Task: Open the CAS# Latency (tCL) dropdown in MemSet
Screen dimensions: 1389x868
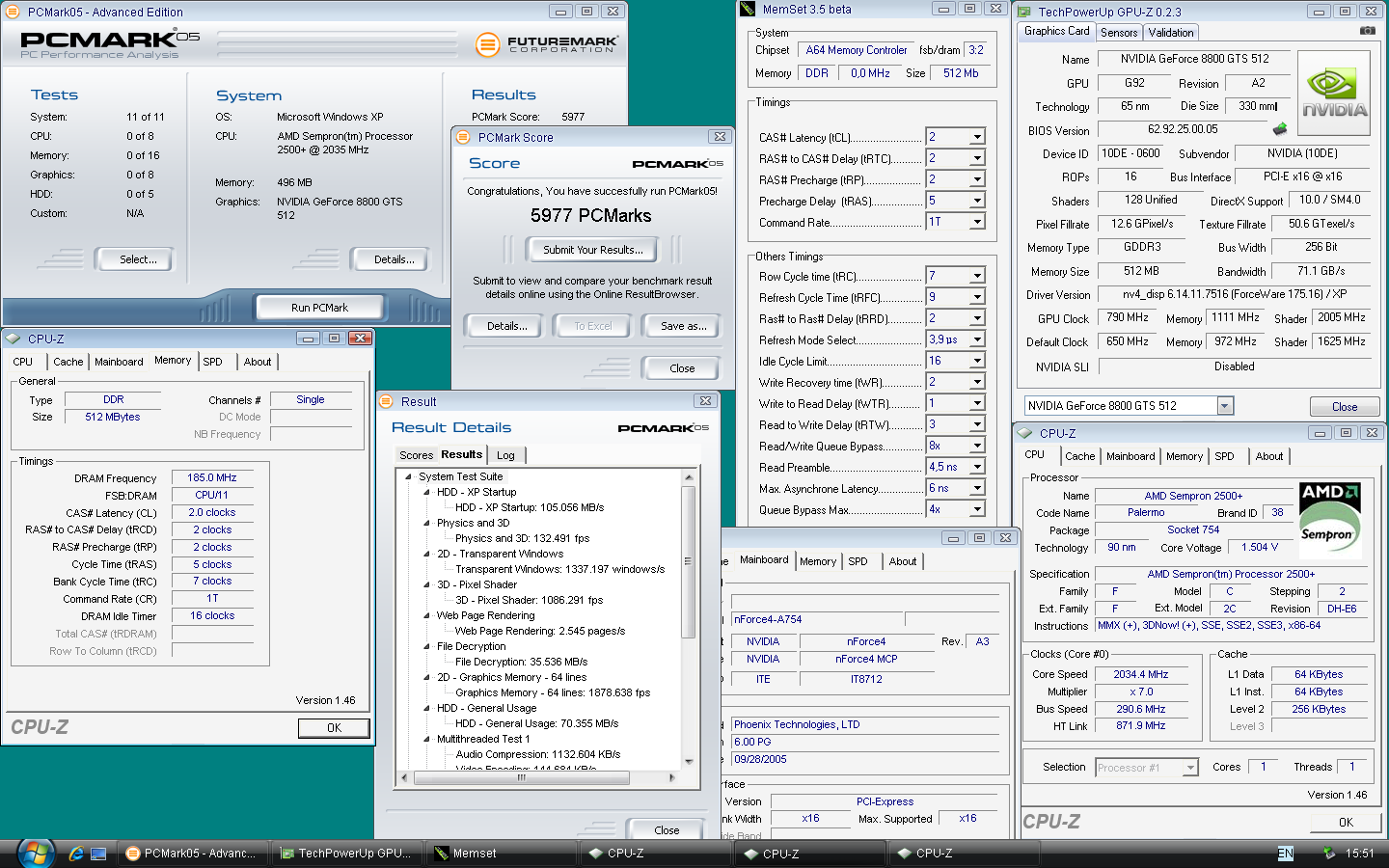Action: (x=976, y=137)
